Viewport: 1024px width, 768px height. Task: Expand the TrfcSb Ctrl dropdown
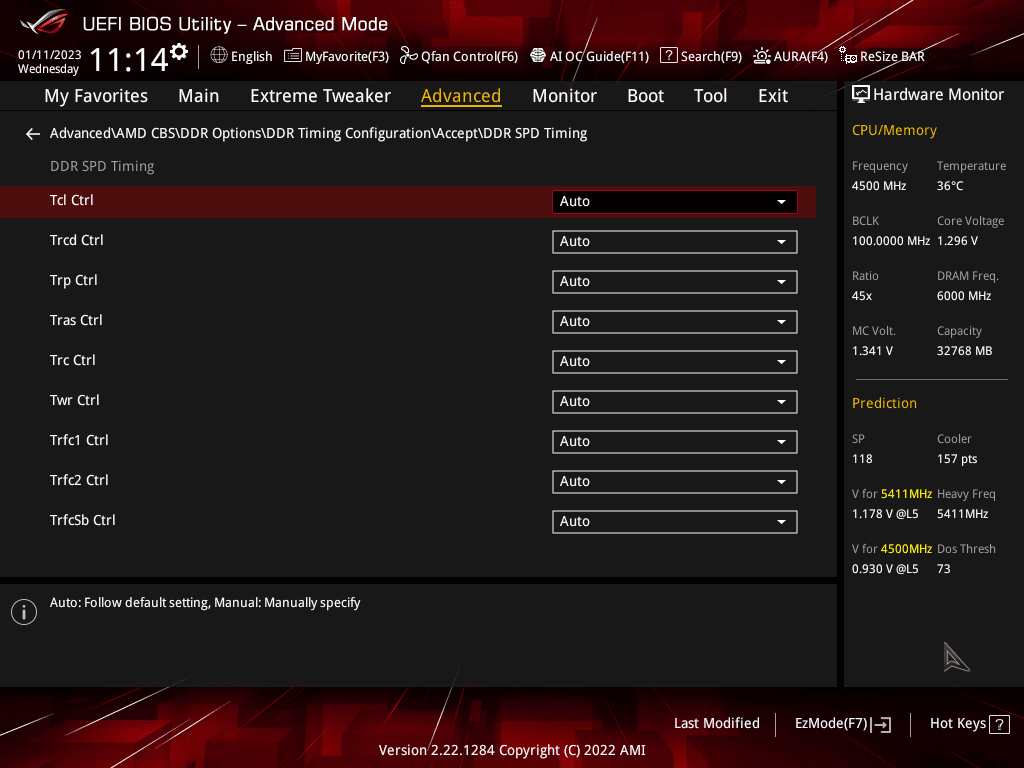pyautogui.click(x=675, y=522)
